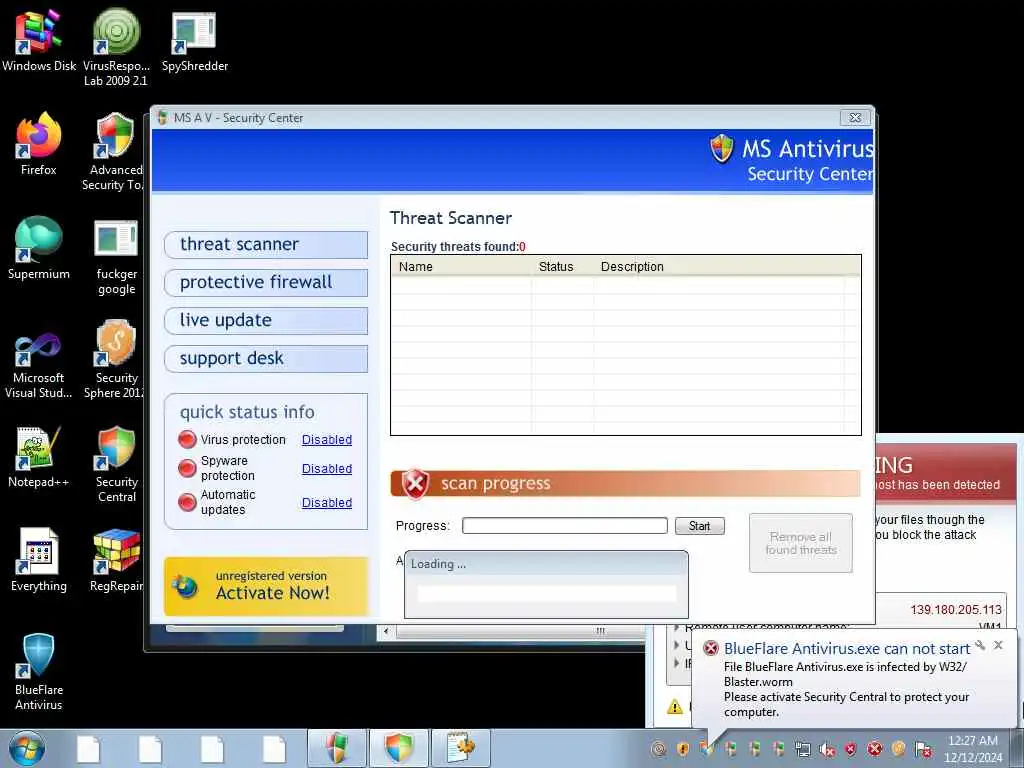Screen dimensions: 1024x768
Task: Click the wrench icon in the BlueFlare balloon
Action: (x=980, y=645)
